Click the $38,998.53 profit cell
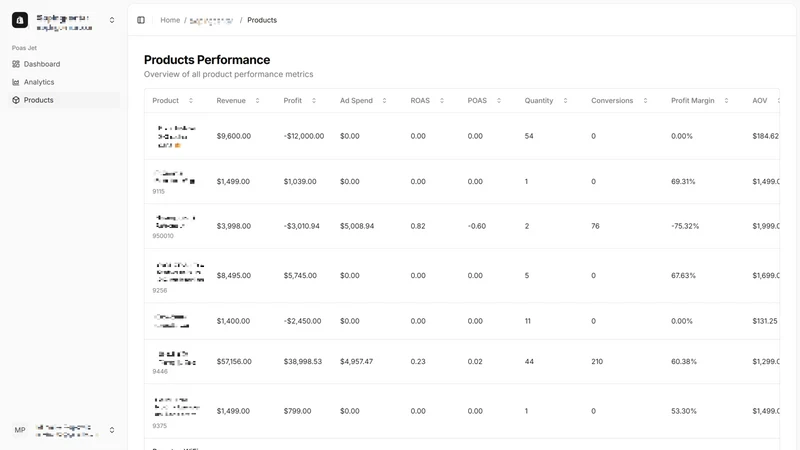The width and height of the screenshot is (800, 450). (303, 361)
